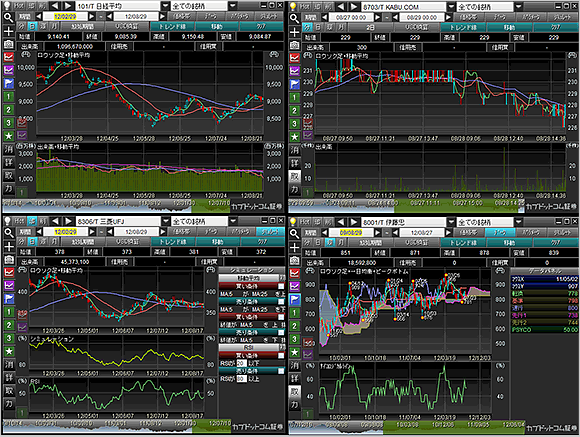Screen dimensions: 580x437
Task: Check second 買い条件 checkbox under 移動平均
Action: pos(281,317)
